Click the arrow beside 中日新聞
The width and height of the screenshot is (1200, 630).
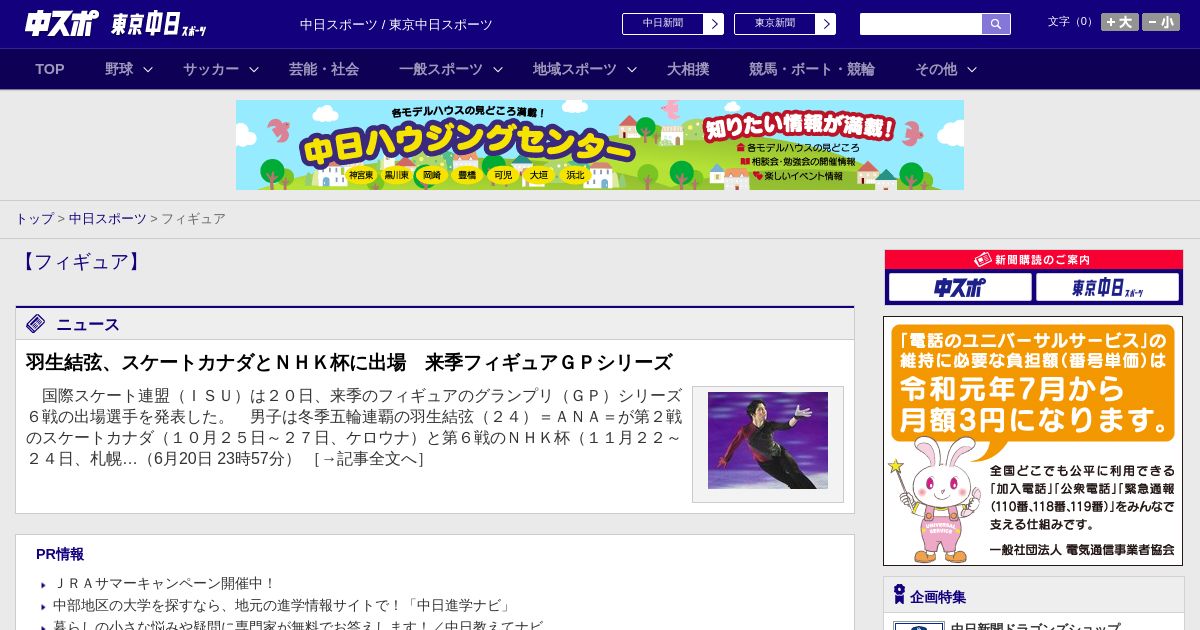point(714,24)
